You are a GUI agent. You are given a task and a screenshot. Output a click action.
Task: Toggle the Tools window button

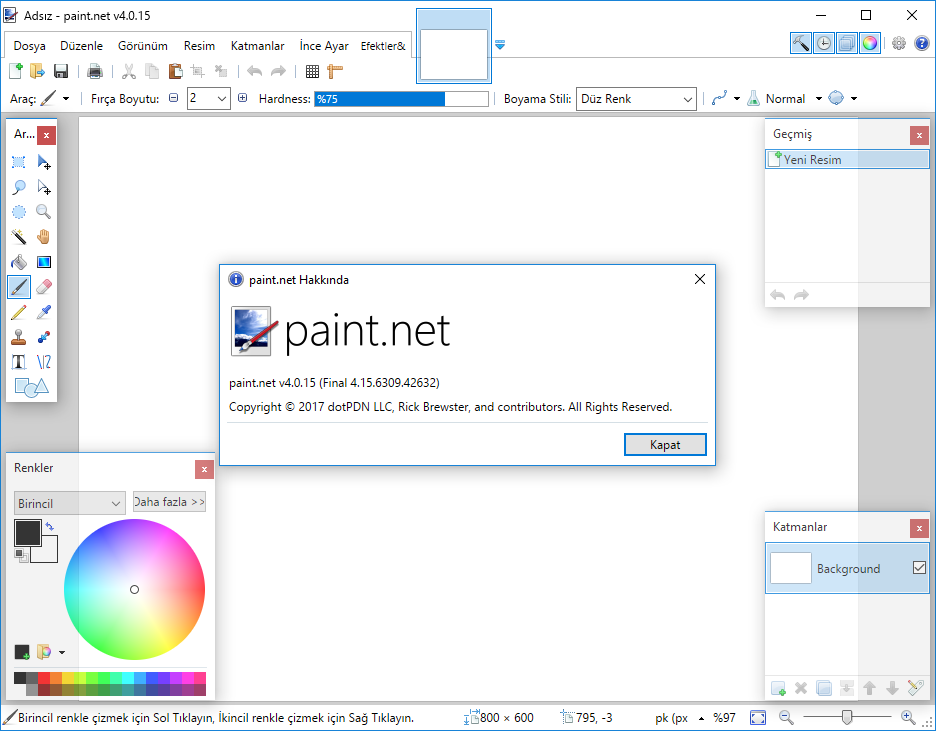pos(800,43)
